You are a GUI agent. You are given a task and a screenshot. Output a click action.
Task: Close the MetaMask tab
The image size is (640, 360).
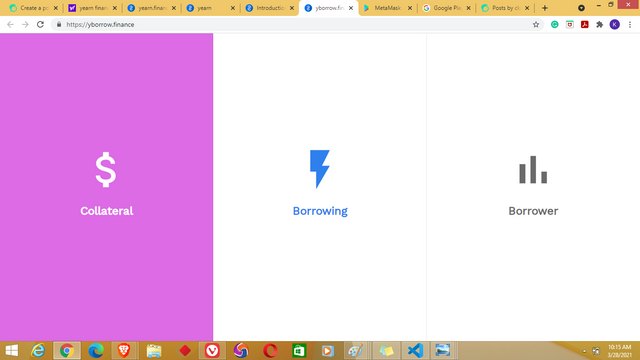pyautogui.click(x=410, y=8)
